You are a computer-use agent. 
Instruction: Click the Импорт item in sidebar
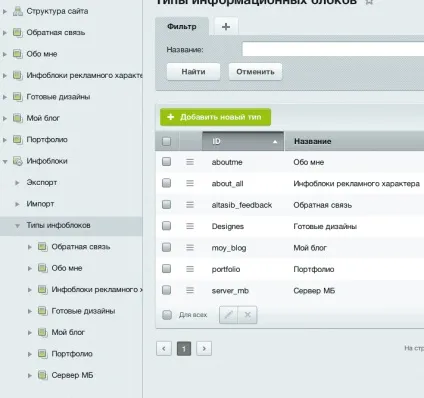pos(40,204)
